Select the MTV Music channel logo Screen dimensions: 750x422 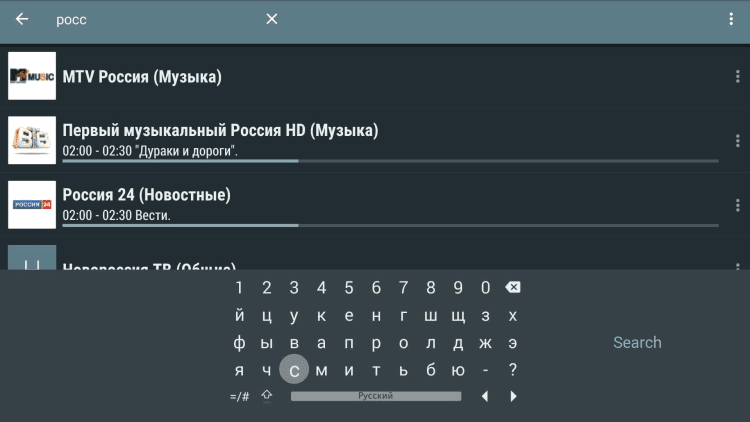pos(32,76)
